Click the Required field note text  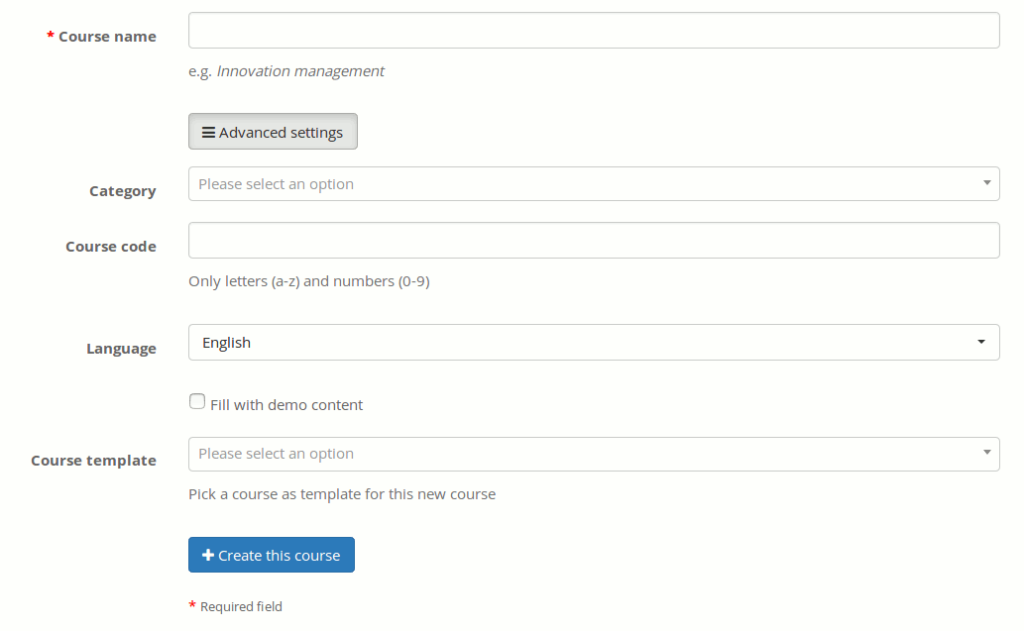click(x=243, y=606)
